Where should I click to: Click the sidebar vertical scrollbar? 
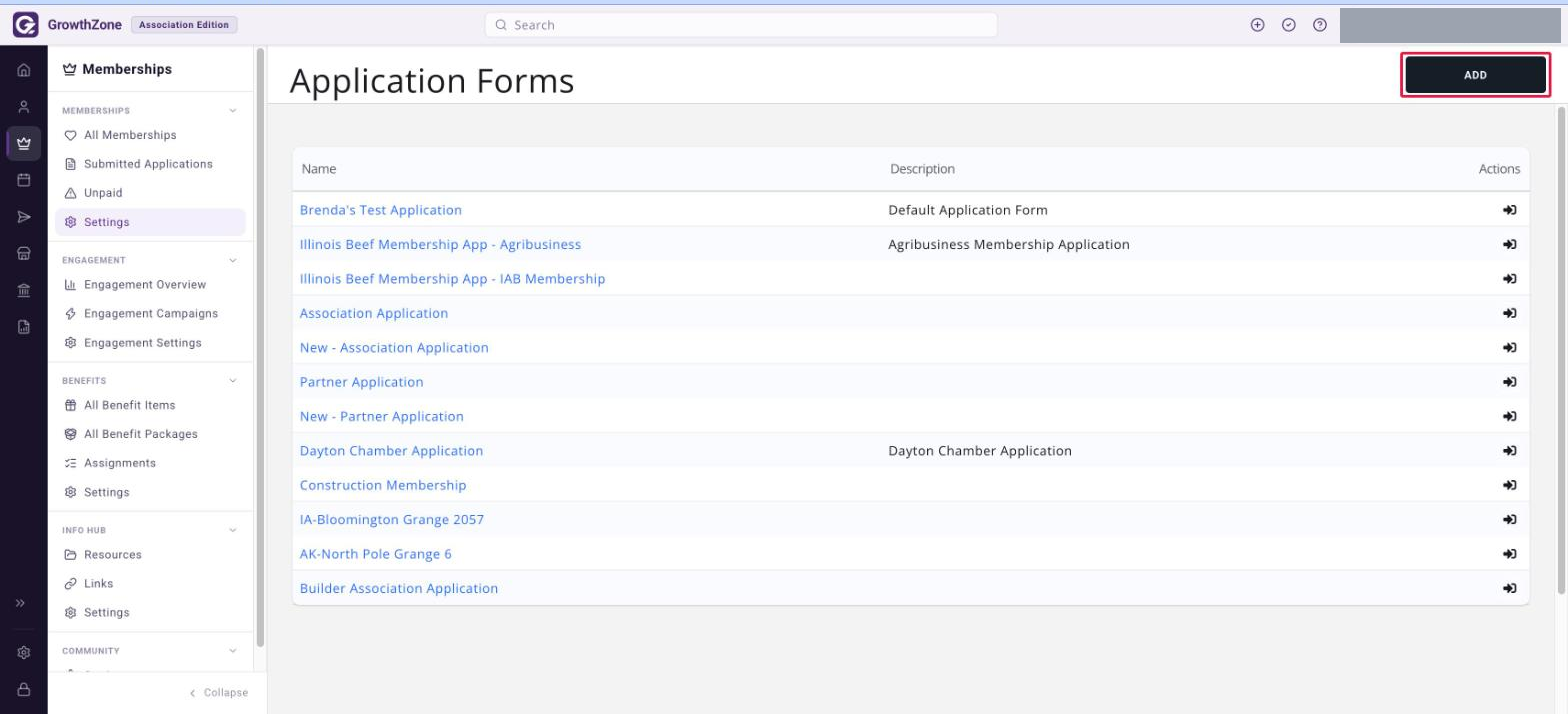click(x=261, y=347)
